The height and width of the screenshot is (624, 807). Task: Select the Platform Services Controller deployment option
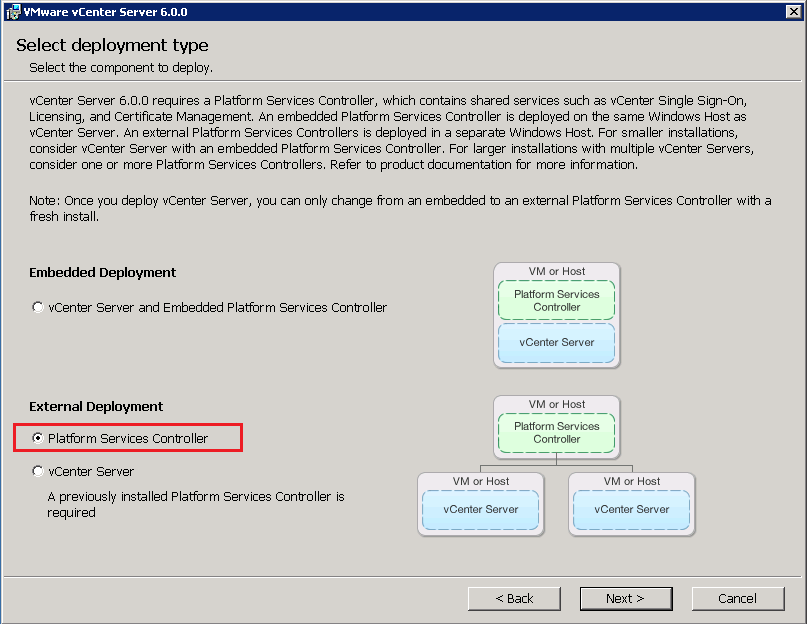point(37,437)
